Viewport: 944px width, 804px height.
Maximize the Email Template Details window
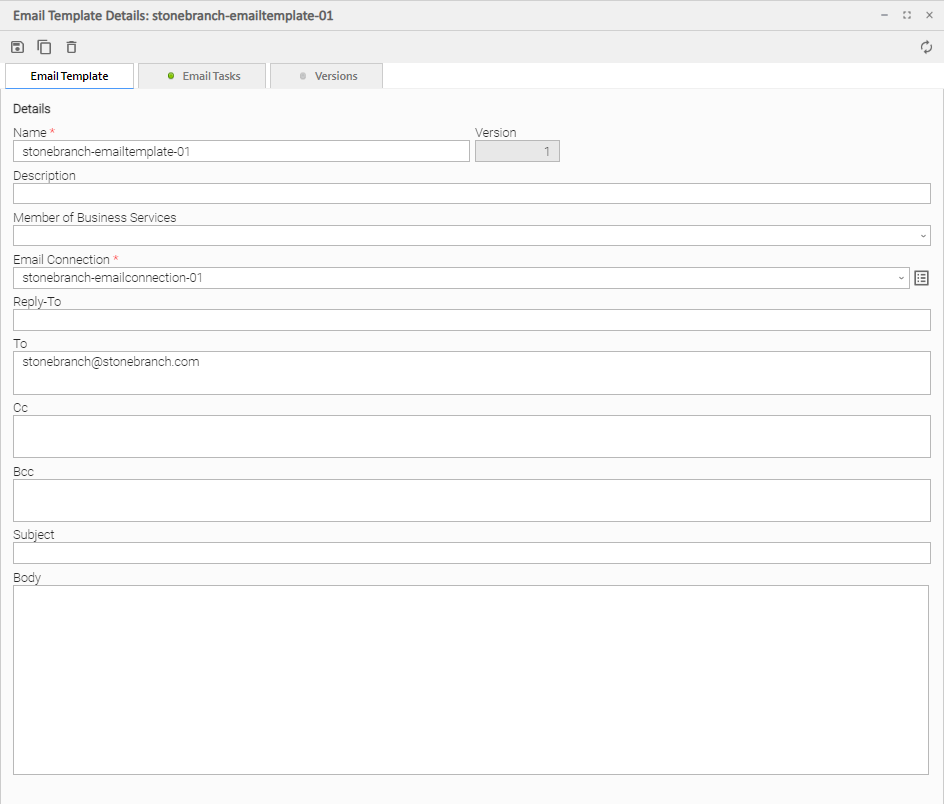click(x=906, y=15)
